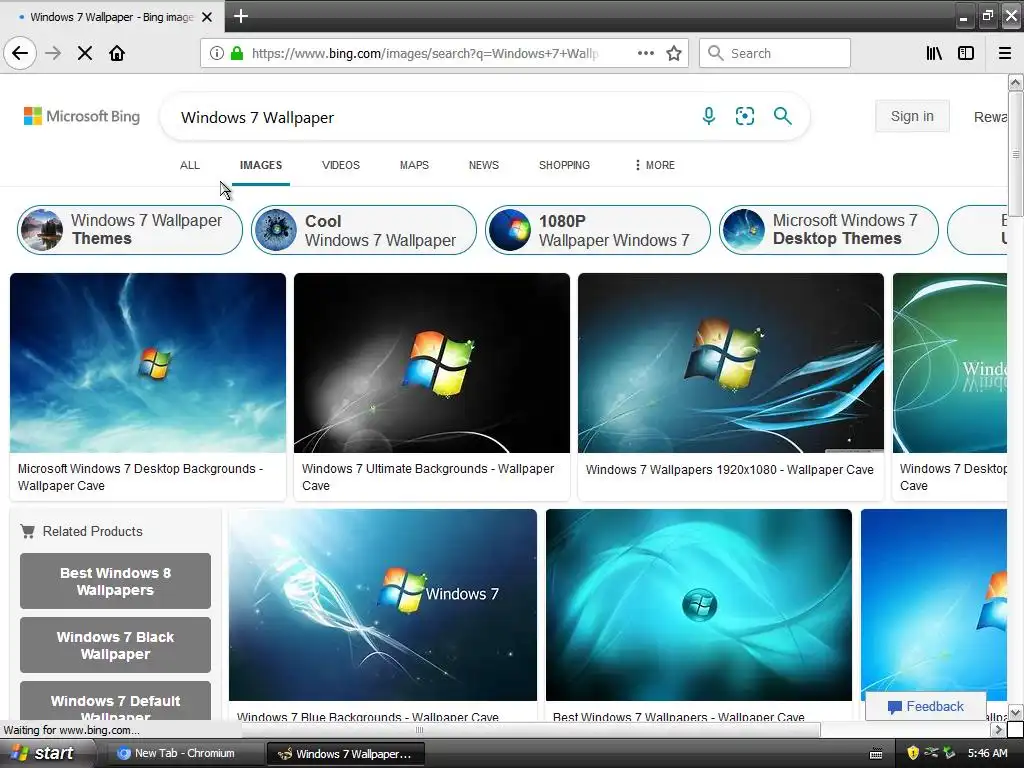The width and height of the screenshot is (1024, 768).
Task: Toggle the sidebar view icon
Action: click(x=966, y=53)
